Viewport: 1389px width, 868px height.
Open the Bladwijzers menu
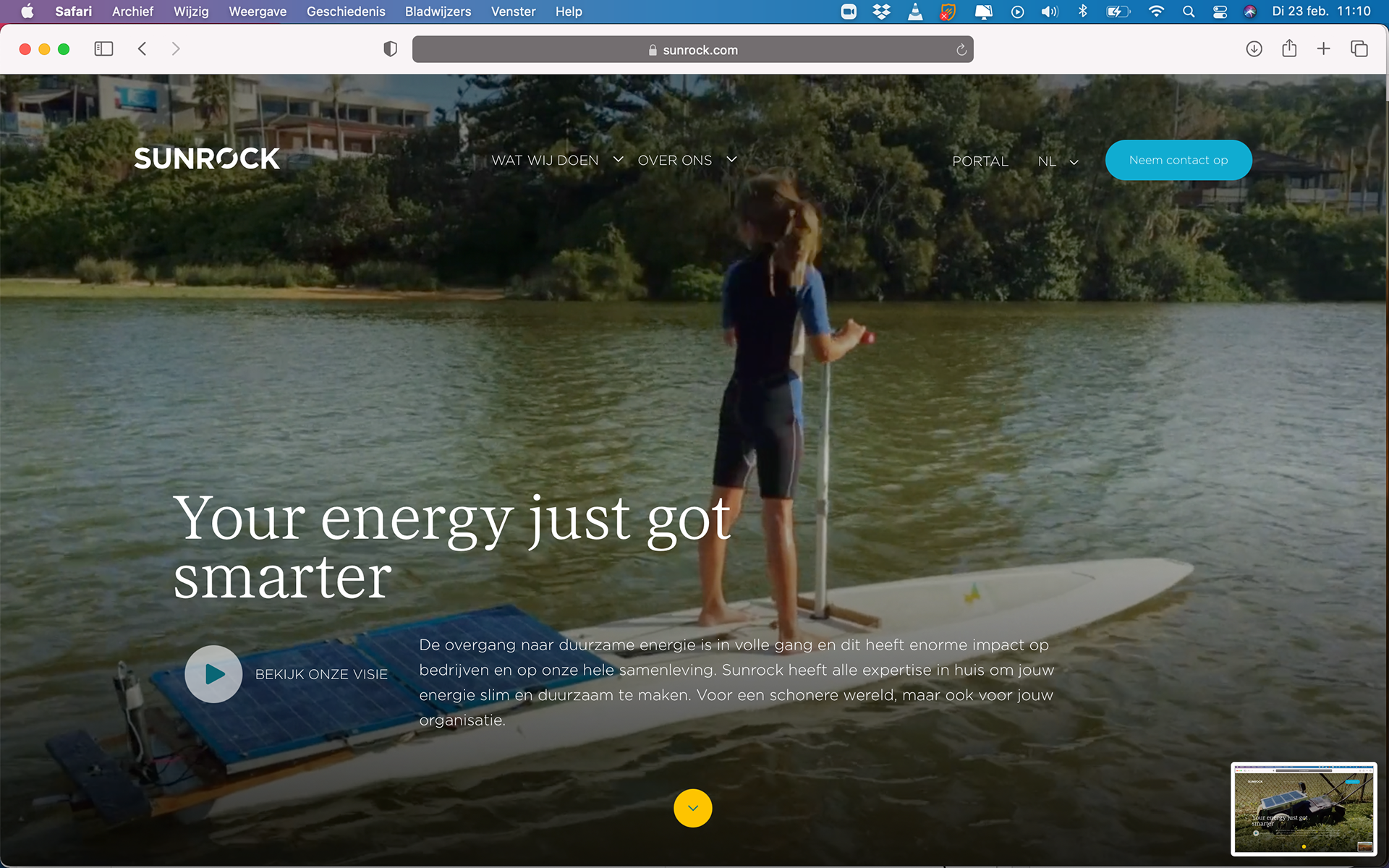[438, 12]
